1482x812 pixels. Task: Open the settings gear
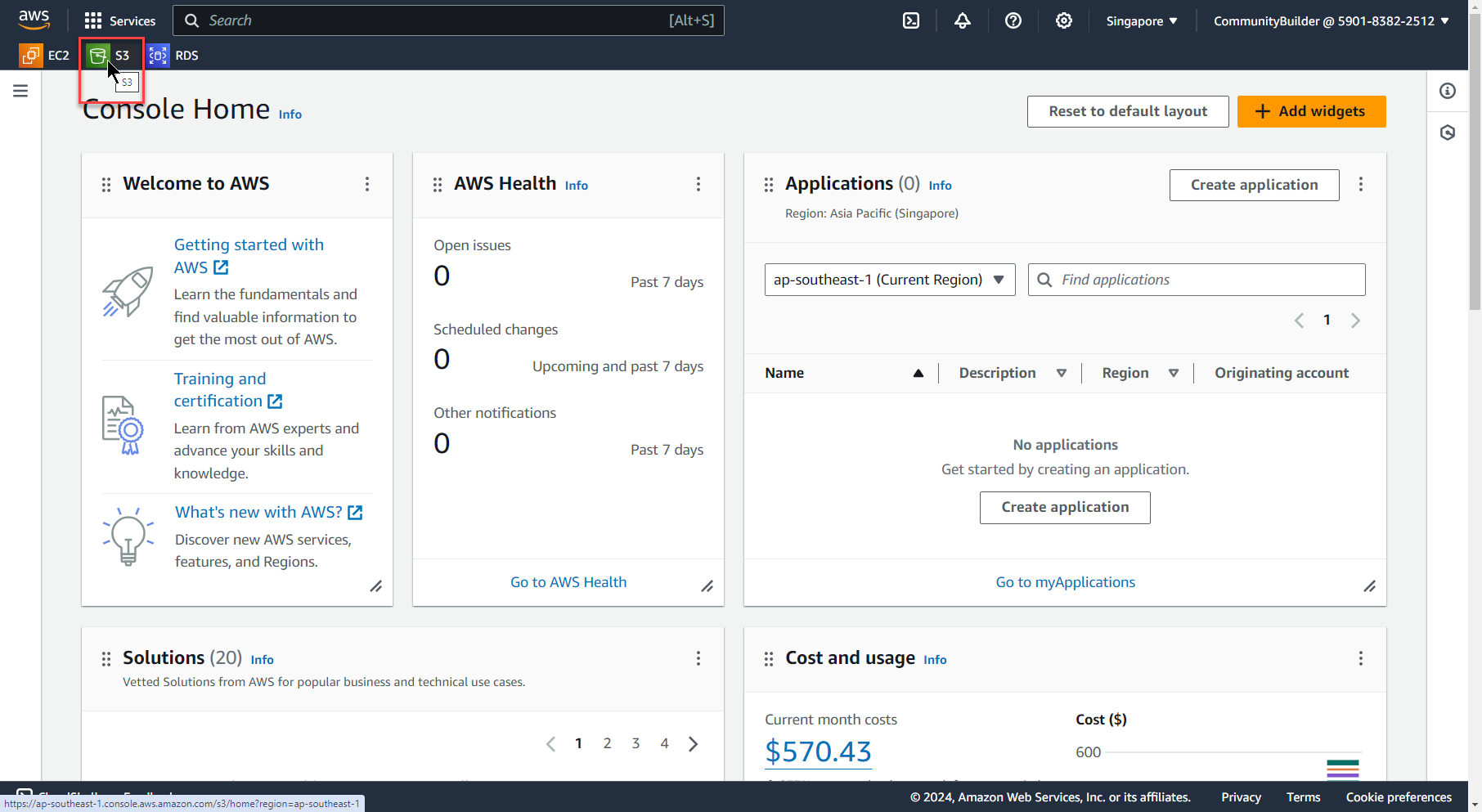[x=1064, y=20]
